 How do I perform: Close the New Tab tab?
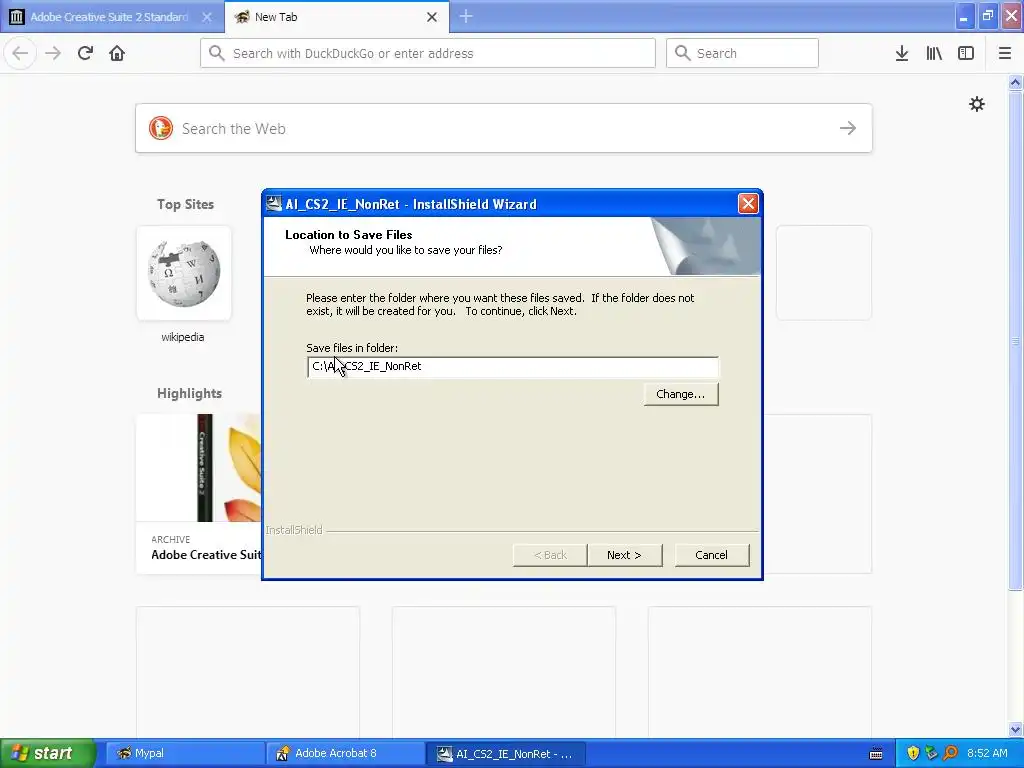[x=432, y=17]
